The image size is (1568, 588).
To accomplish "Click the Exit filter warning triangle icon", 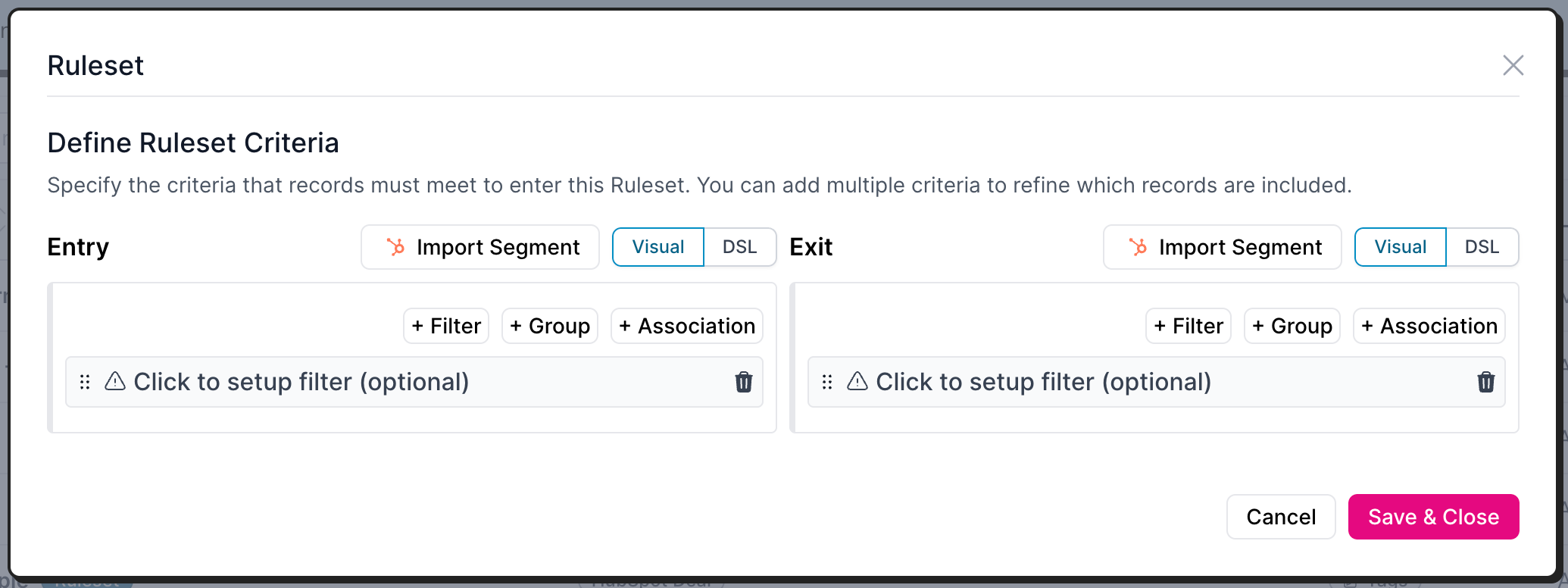I will (857, 381).
